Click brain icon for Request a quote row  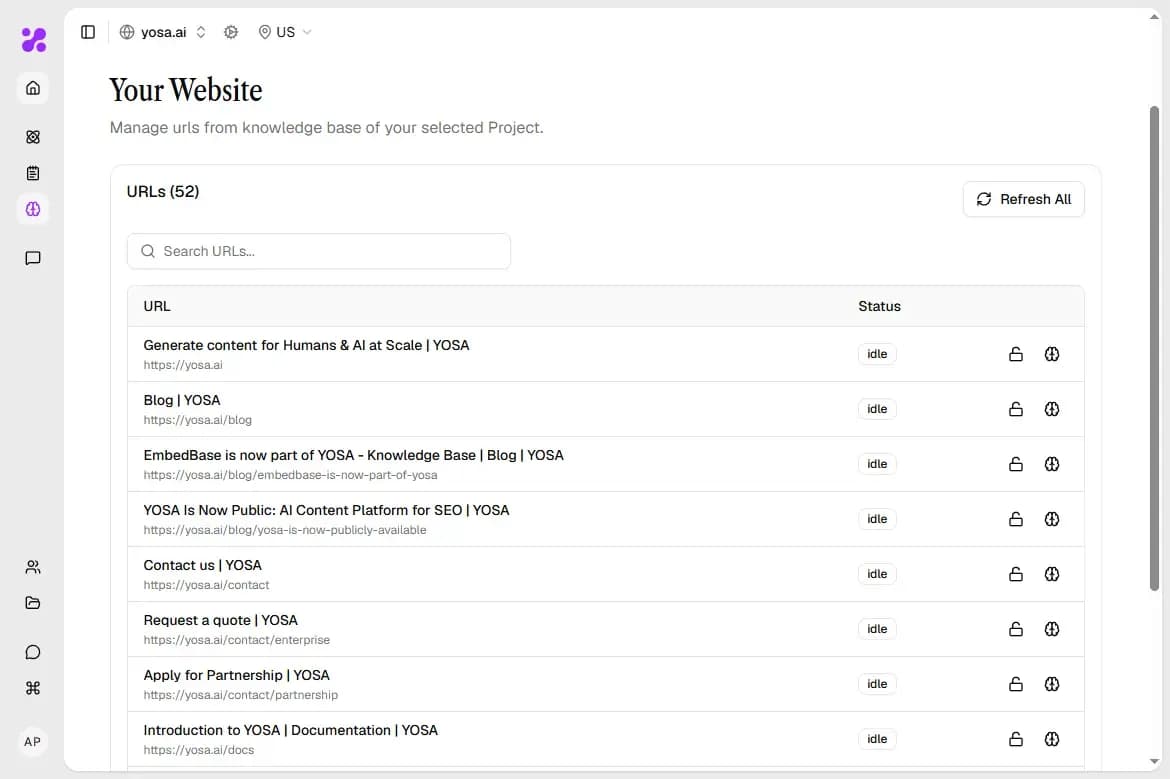click(x=1051, y=629)
